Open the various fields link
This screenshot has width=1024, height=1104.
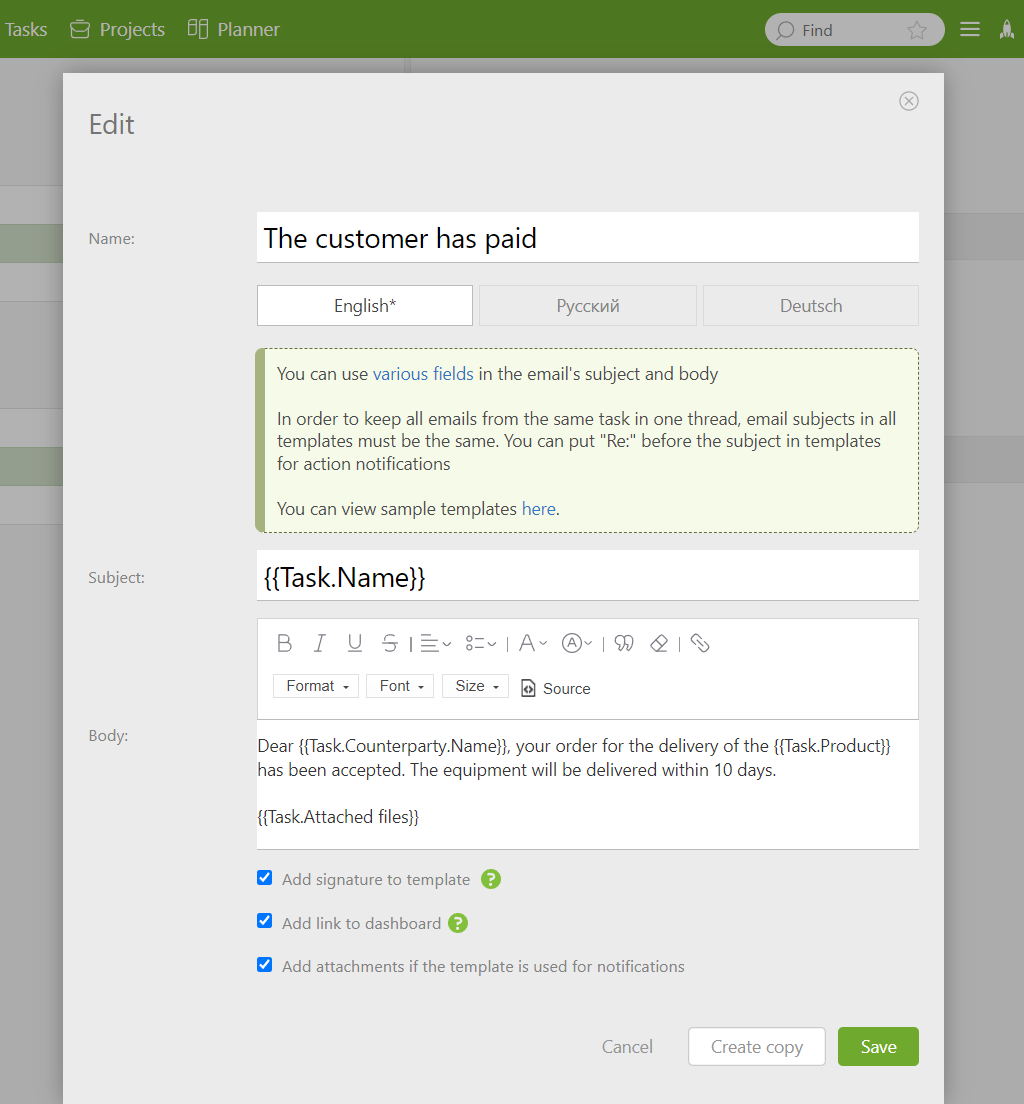point(423,374)
